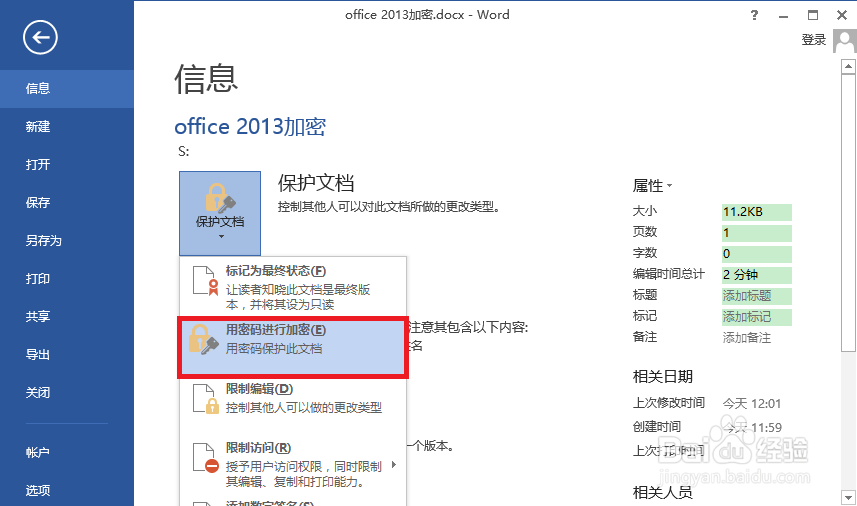857x506 pixels.
Task: Go back using the circular arrow
Action: point(40,38)
